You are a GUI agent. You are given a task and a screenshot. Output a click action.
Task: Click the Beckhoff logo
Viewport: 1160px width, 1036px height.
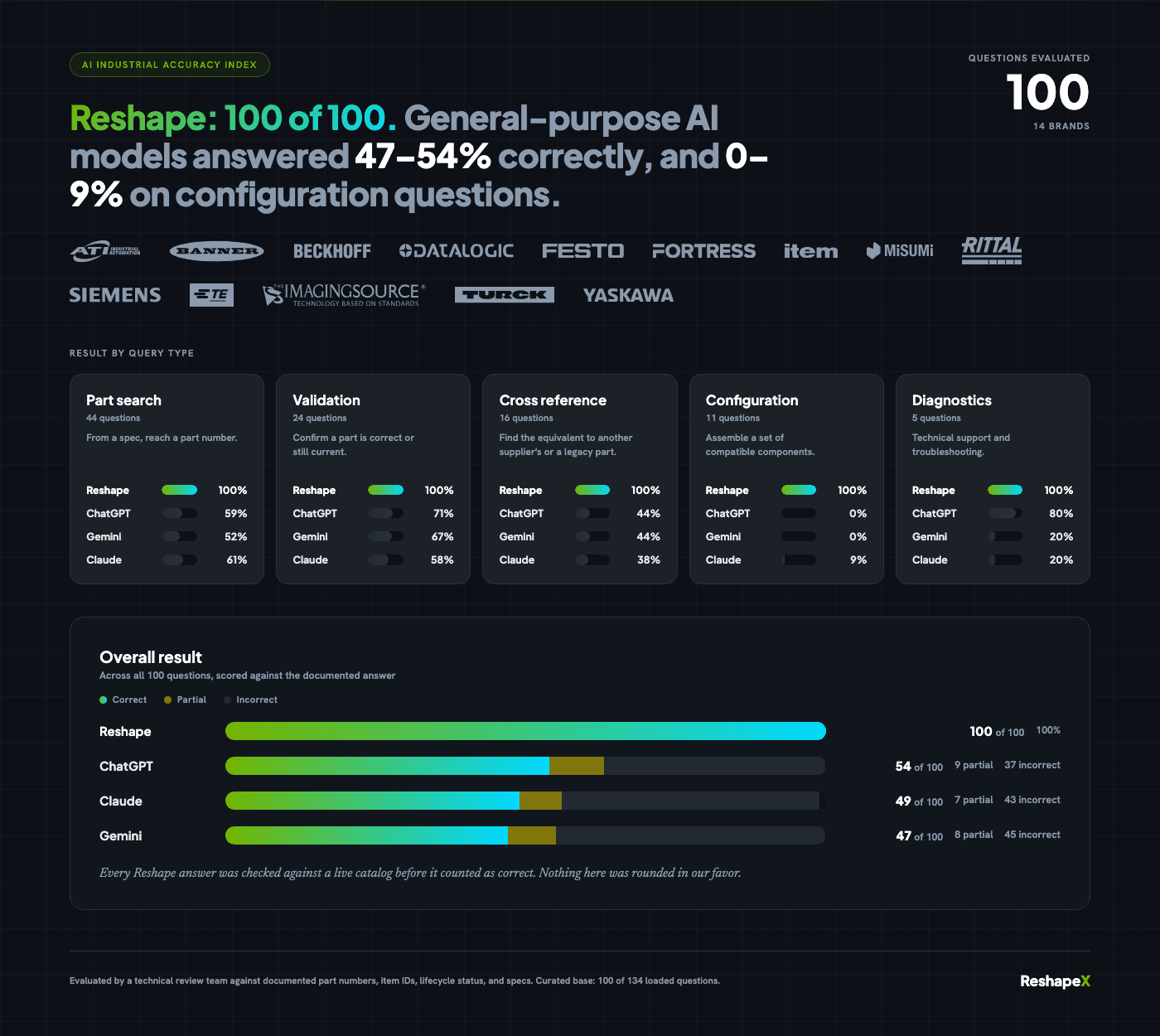tap(332, 251)
